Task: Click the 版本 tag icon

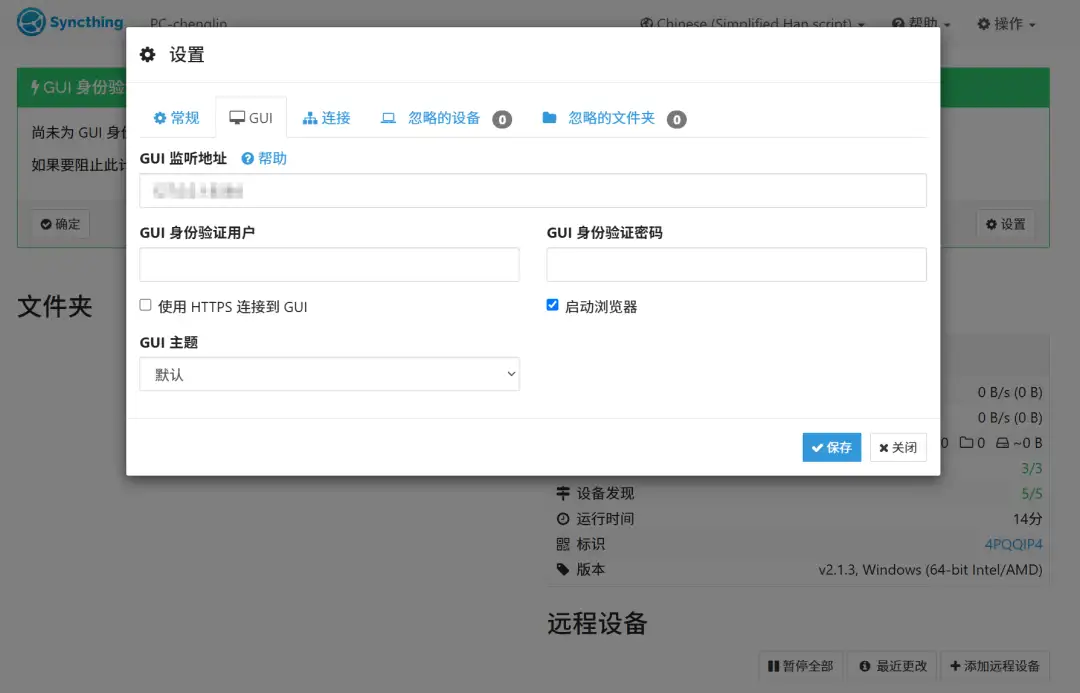Action: (563, 570)
